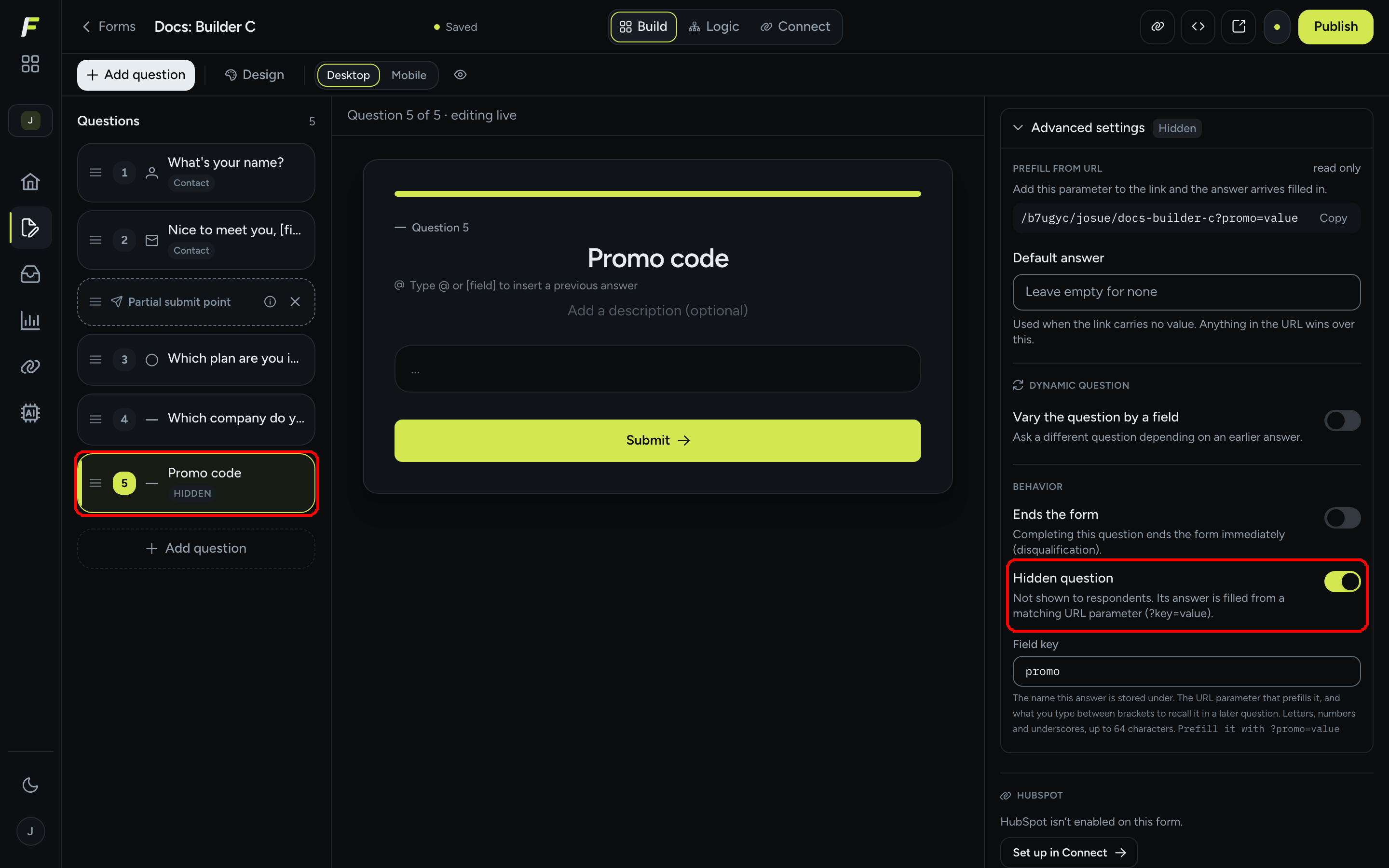
Task: Click the Field key input
Action: coord(1186,671)
